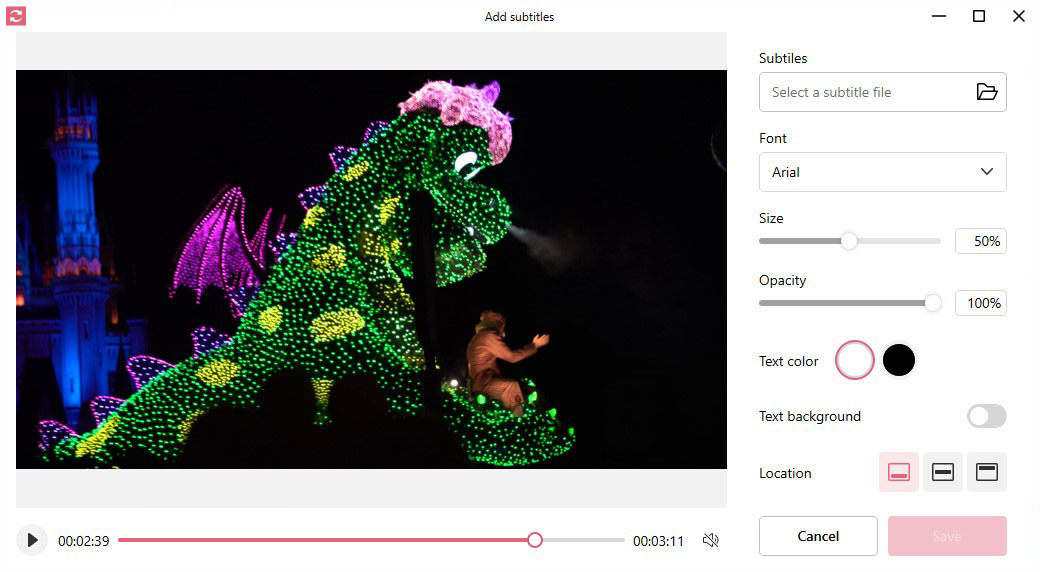Click the video preview frame
1040x572 pixels.
coord(371,269)
